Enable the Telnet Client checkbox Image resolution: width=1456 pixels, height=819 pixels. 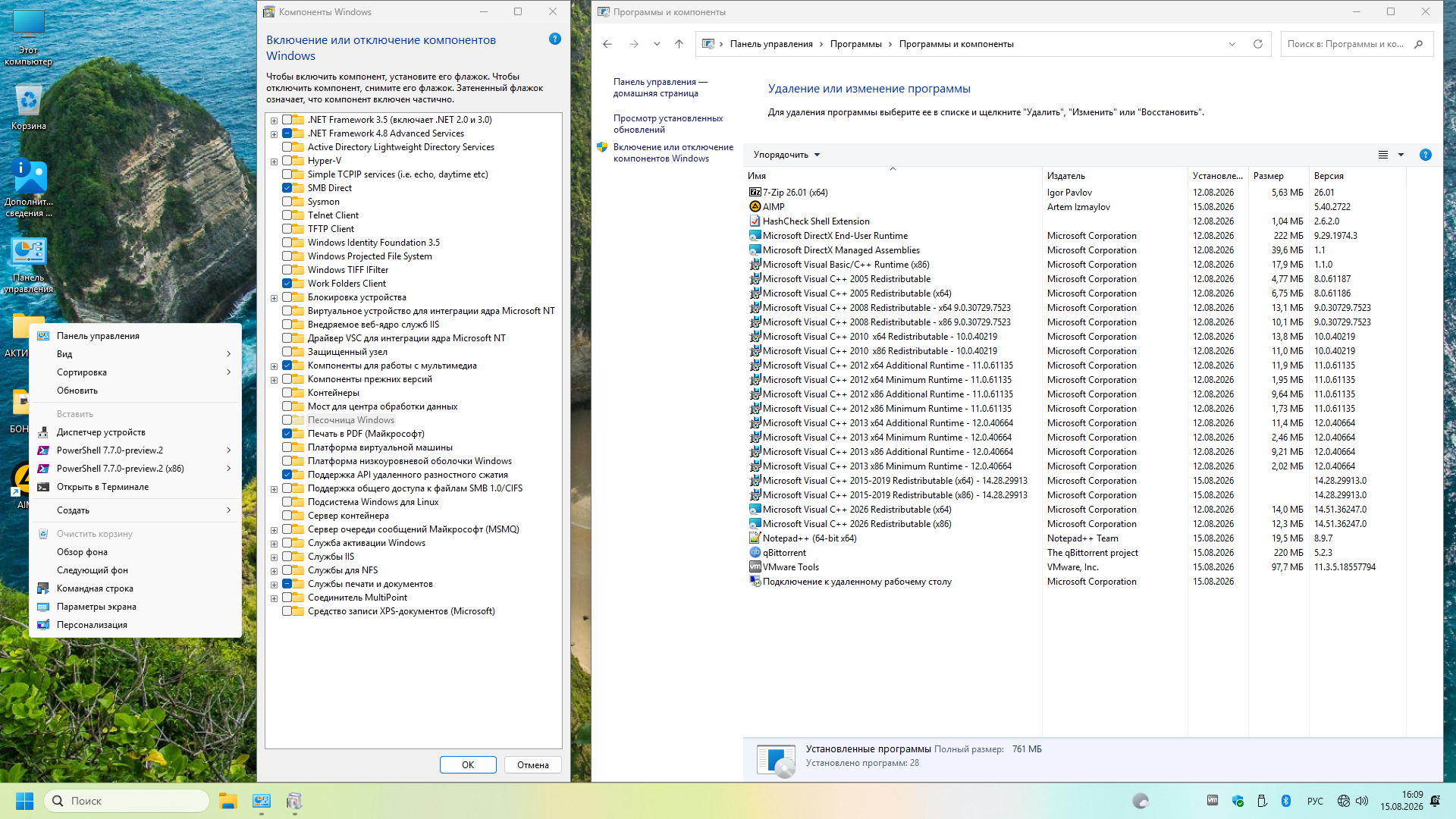[x=287, y=215]
